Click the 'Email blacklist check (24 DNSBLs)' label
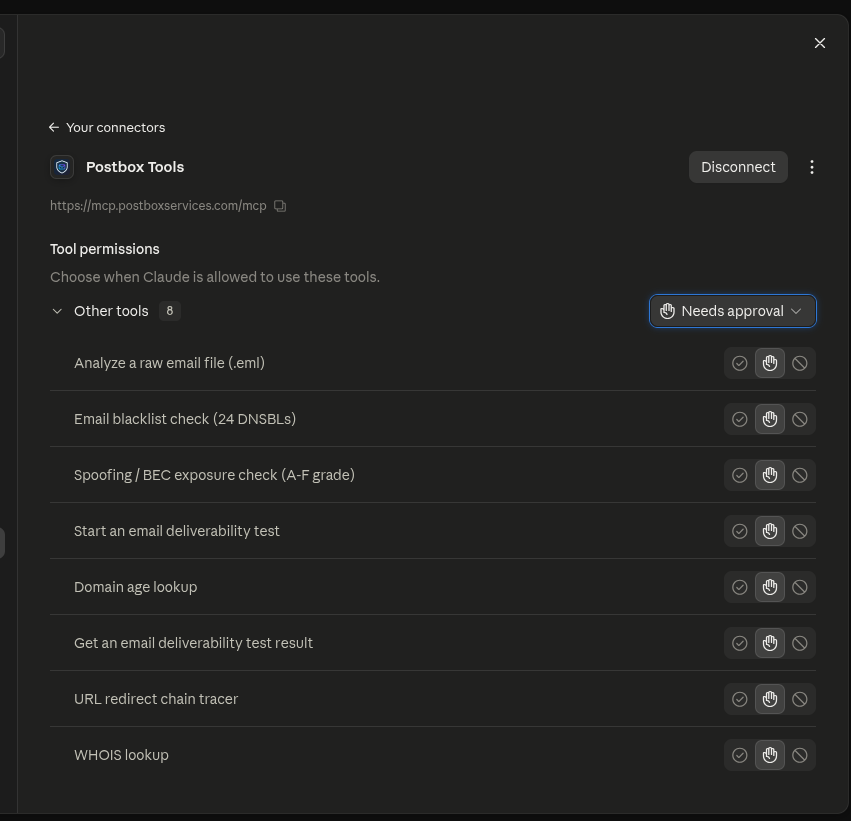851x821 pixels. tap(185, 419)
